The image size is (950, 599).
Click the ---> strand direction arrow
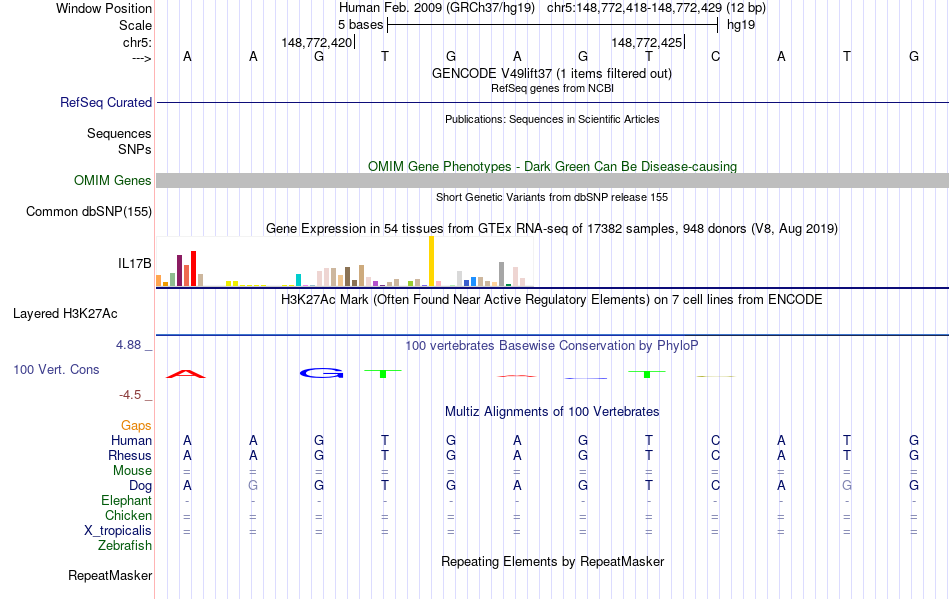tap(141, 58)
